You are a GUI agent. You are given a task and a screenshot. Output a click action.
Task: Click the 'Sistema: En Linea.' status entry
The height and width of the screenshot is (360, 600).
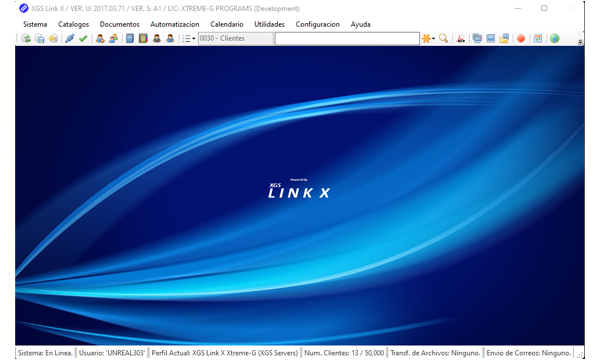[45, 353]
